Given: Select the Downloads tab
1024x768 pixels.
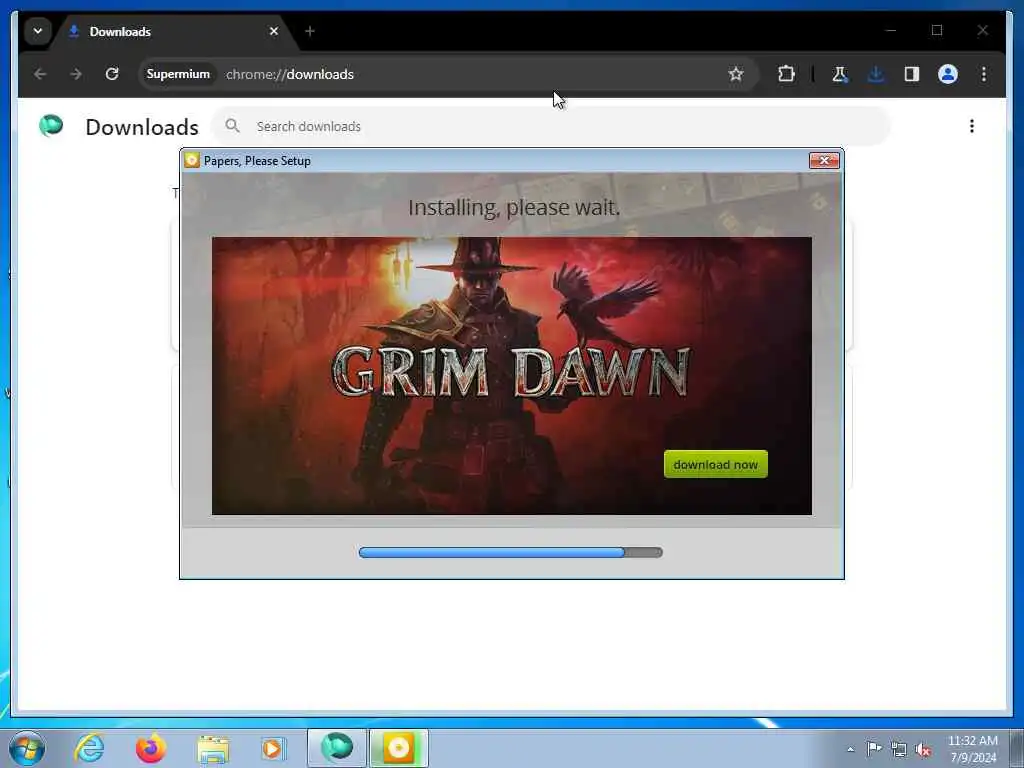Looking at the screenshot, I should point(173,31).
